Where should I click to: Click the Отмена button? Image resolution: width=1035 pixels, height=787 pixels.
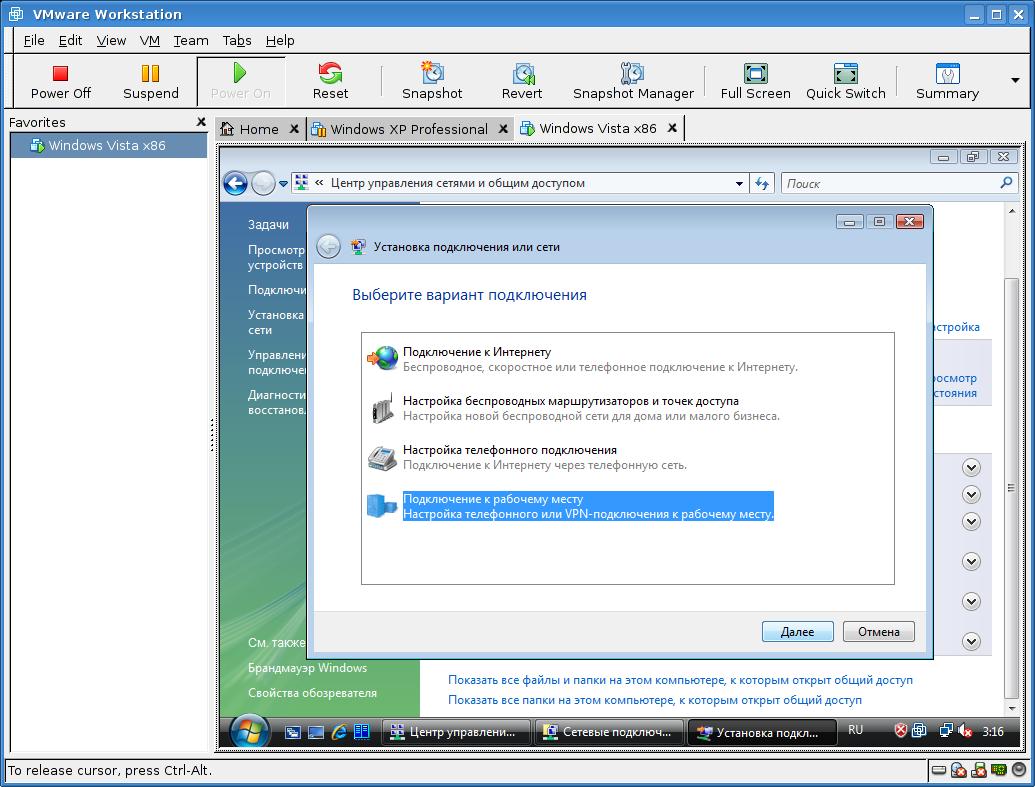(x=879, y=632)
